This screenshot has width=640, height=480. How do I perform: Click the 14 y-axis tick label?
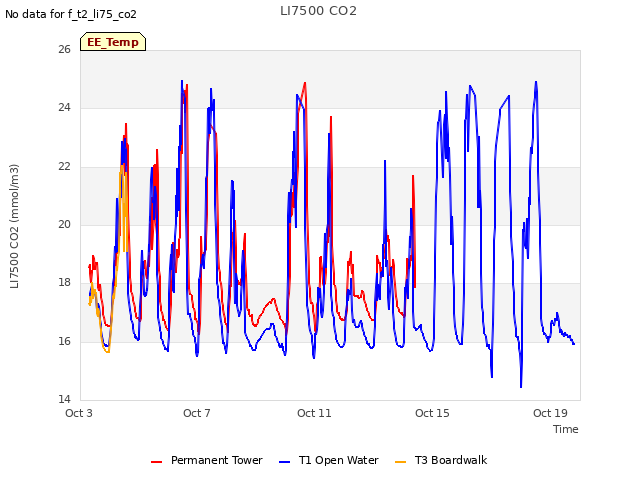tap(64, 399)
